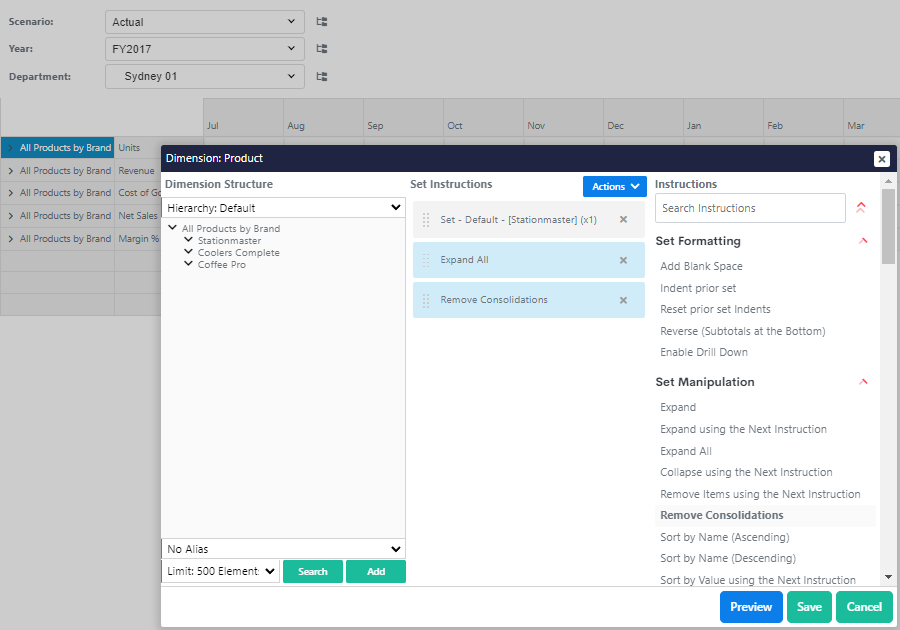The height and width of the screenshot is (630, 900).
Task: Remove the Remove Consolidations set instruction
Action: click(x=623, y=300)
